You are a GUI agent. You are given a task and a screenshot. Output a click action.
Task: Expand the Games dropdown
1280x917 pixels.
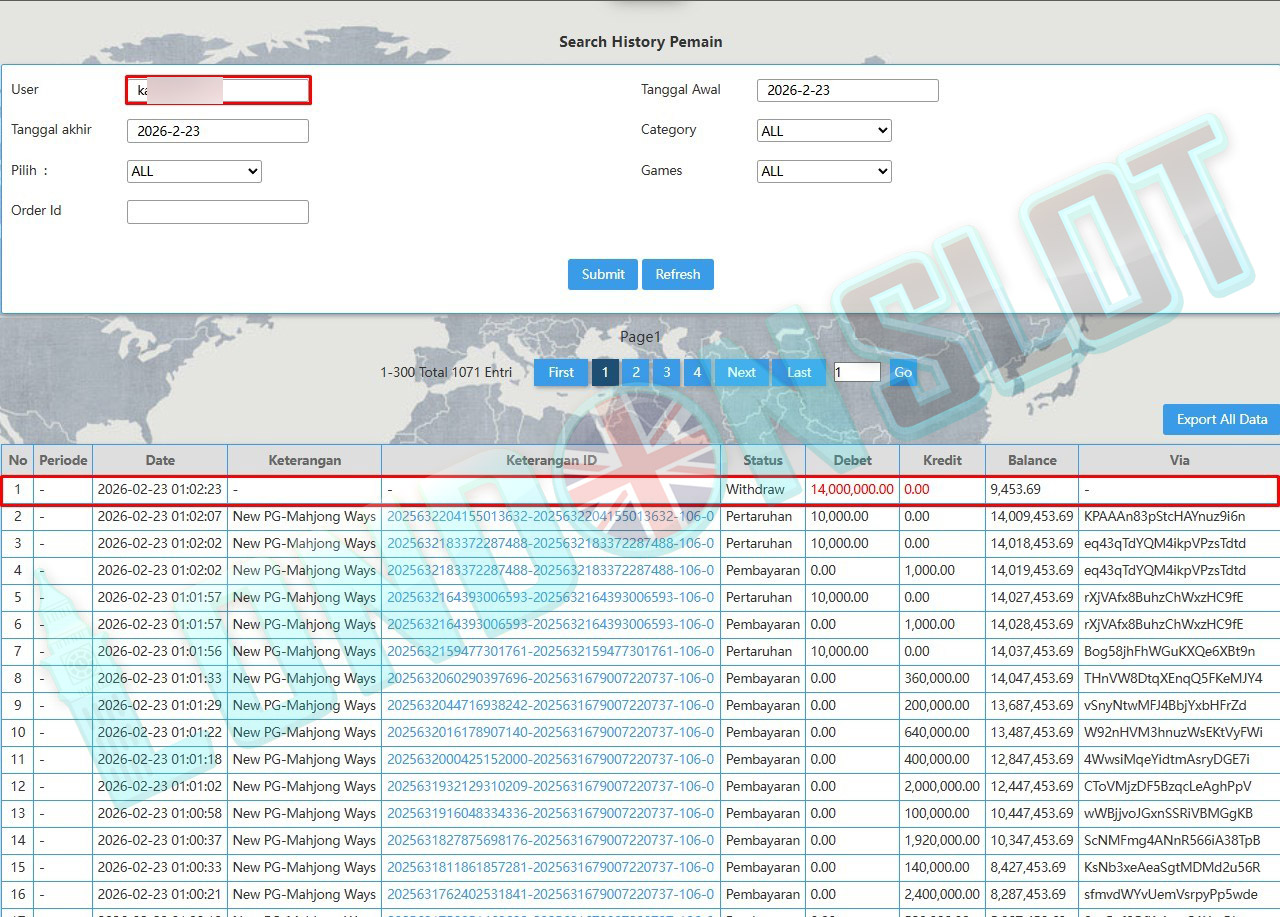824,171
